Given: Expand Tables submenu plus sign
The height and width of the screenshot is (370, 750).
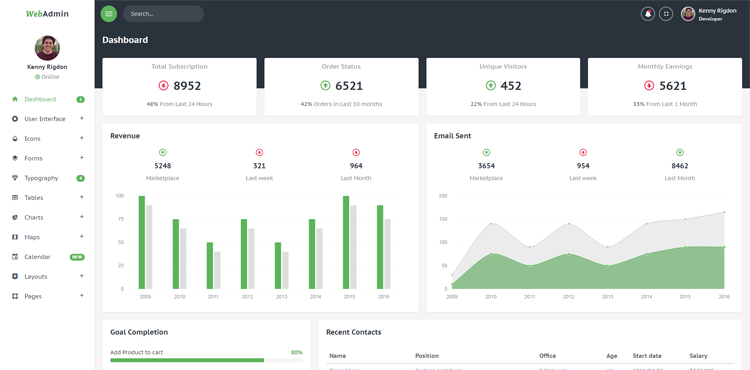Looking at the screenshot, I should tap(82, 197).
